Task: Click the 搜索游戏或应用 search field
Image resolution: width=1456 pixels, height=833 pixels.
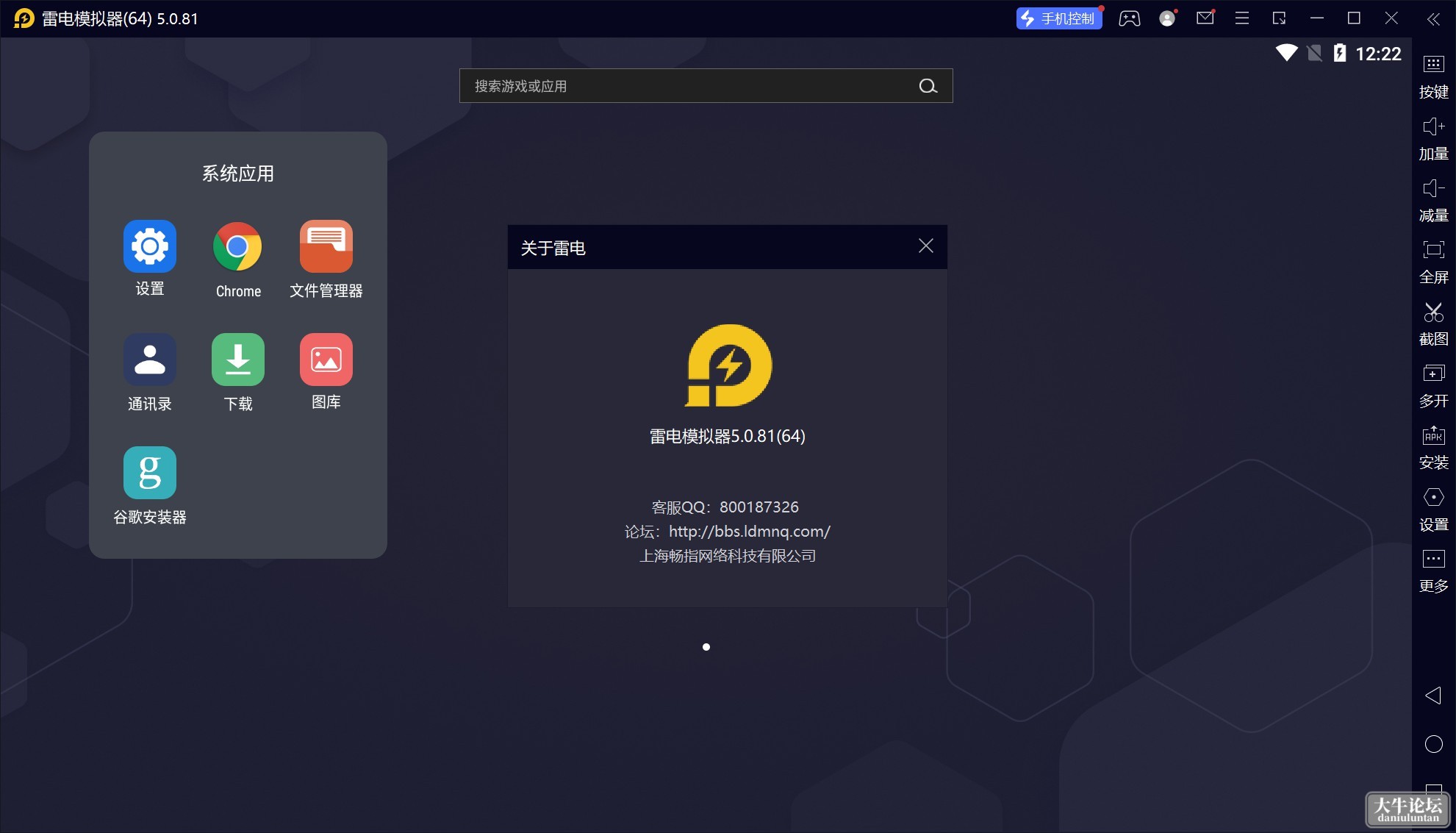Action: click(706, 86)
